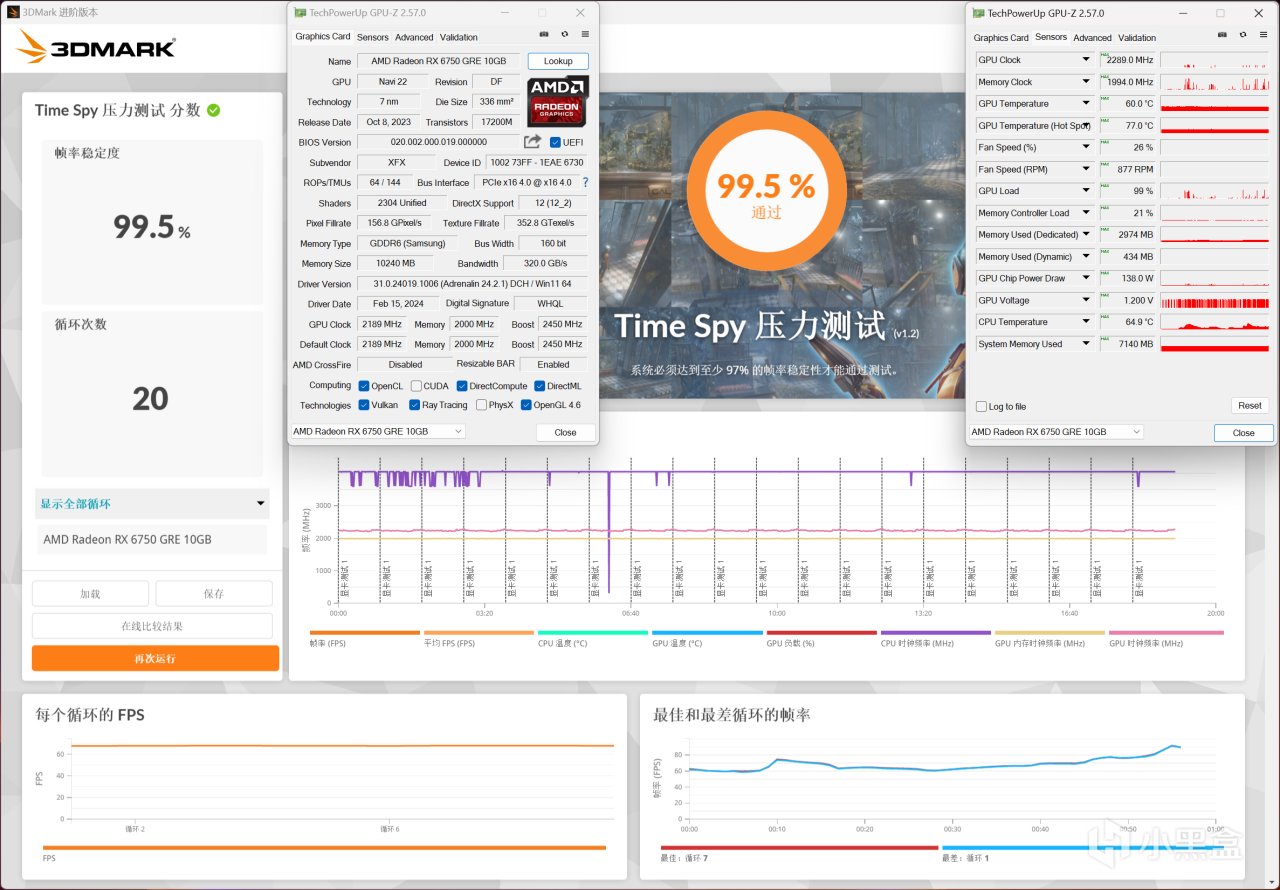This screenshot has height=890, width=1280.
Task: Click the Lookup button
Action: point(558,61)
